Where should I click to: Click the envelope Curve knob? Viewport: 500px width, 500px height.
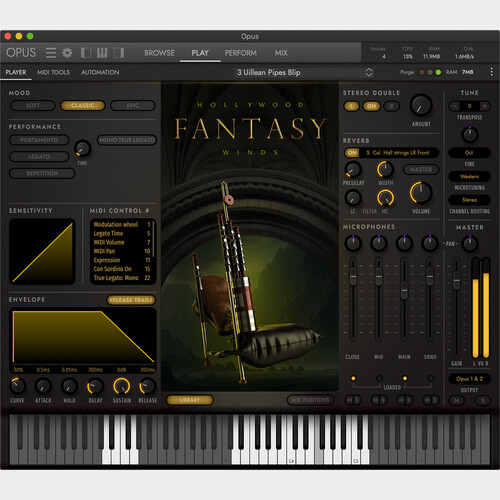click(17, 386)
